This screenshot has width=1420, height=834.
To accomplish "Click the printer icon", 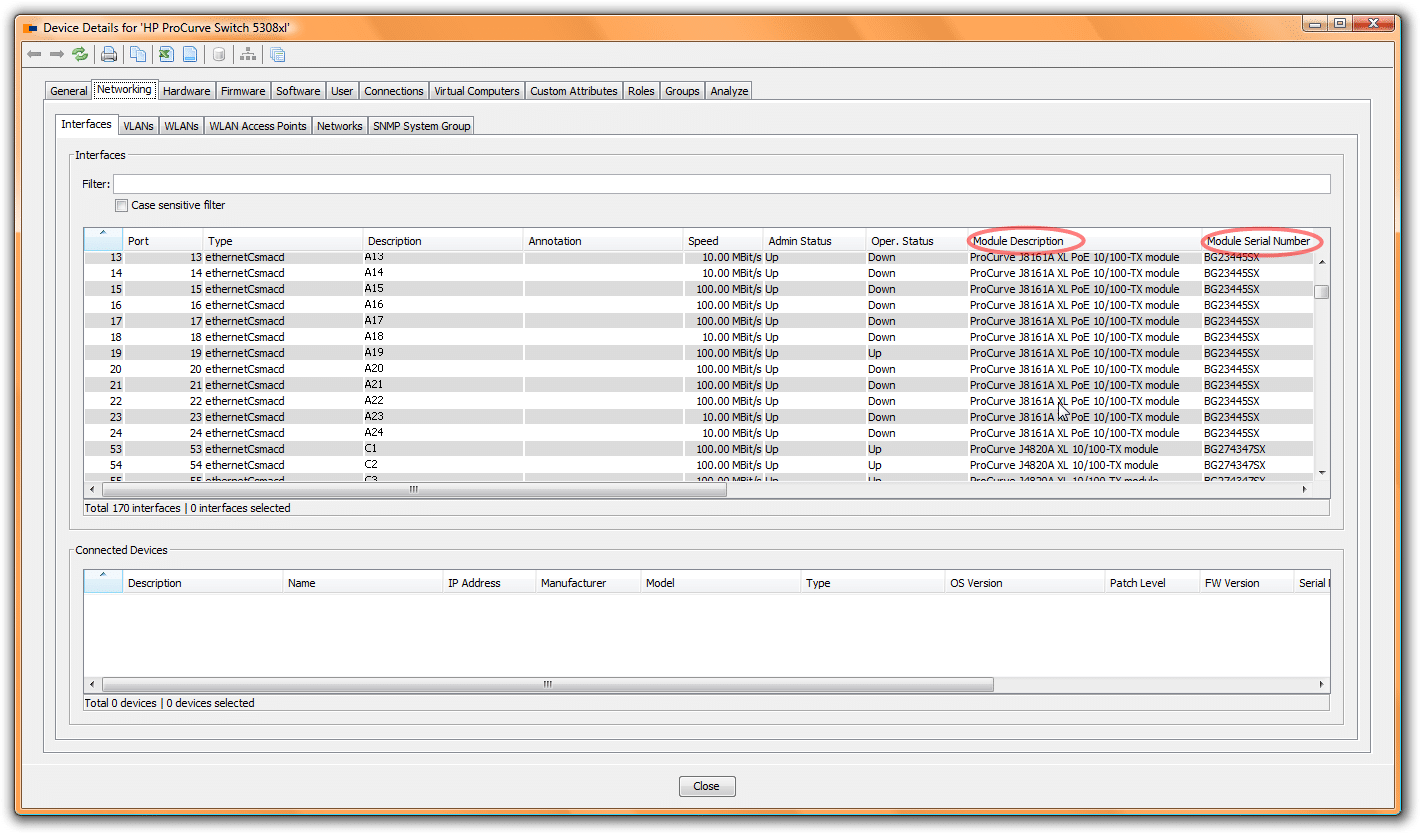I will click(x=109, y=55).
